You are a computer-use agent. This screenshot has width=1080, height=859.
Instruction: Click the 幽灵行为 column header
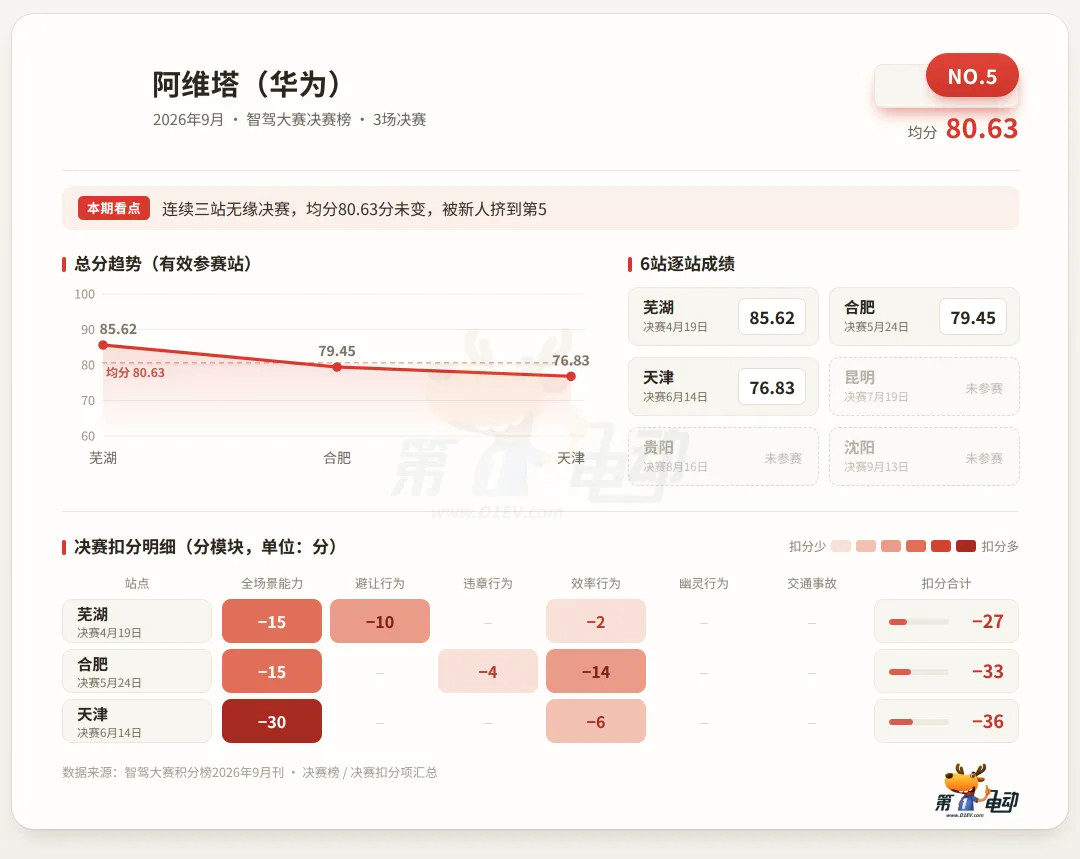[704, 583]
